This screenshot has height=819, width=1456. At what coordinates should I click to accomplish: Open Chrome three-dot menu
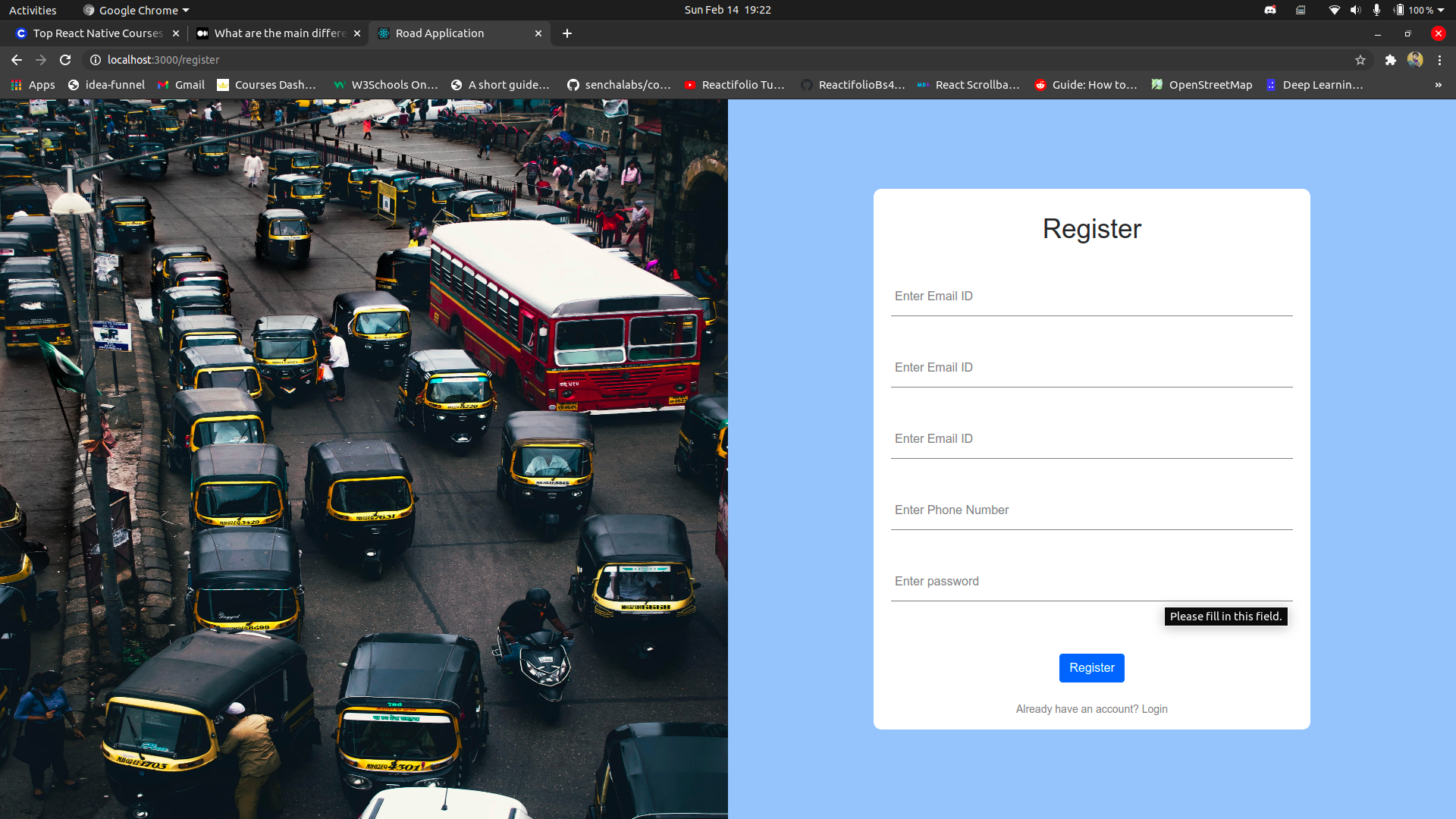tap(1440, 60)
